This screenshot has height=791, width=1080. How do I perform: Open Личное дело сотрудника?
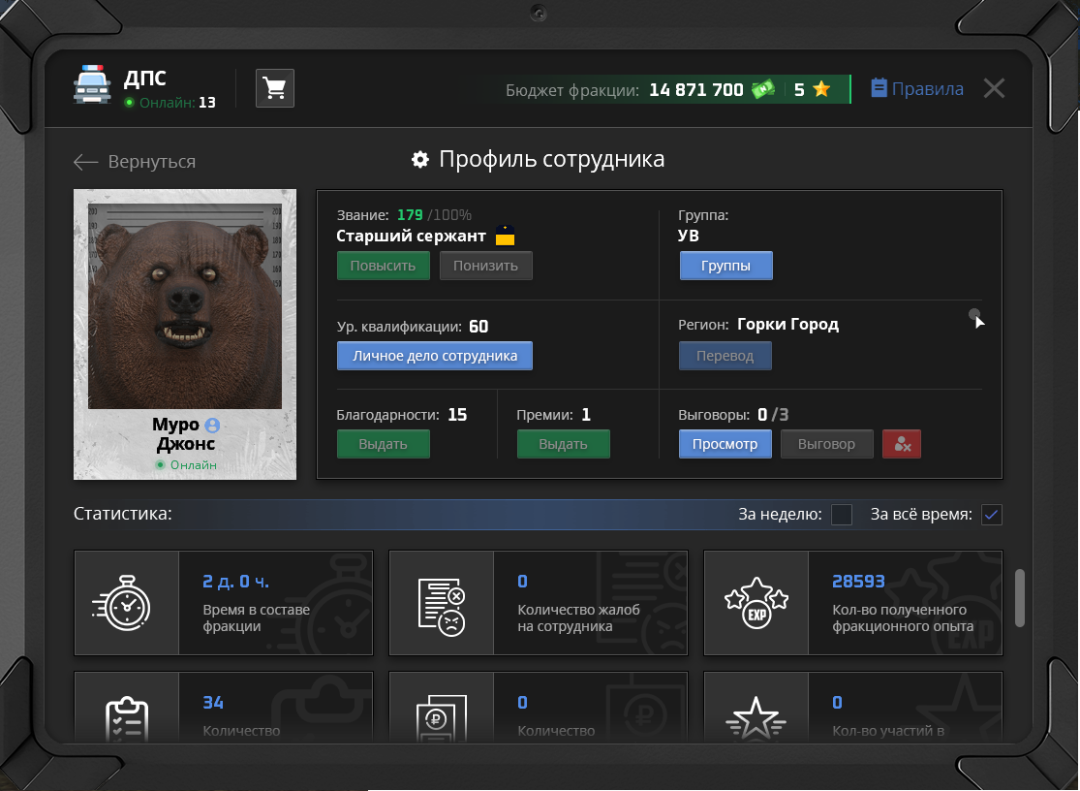point(435,356)
